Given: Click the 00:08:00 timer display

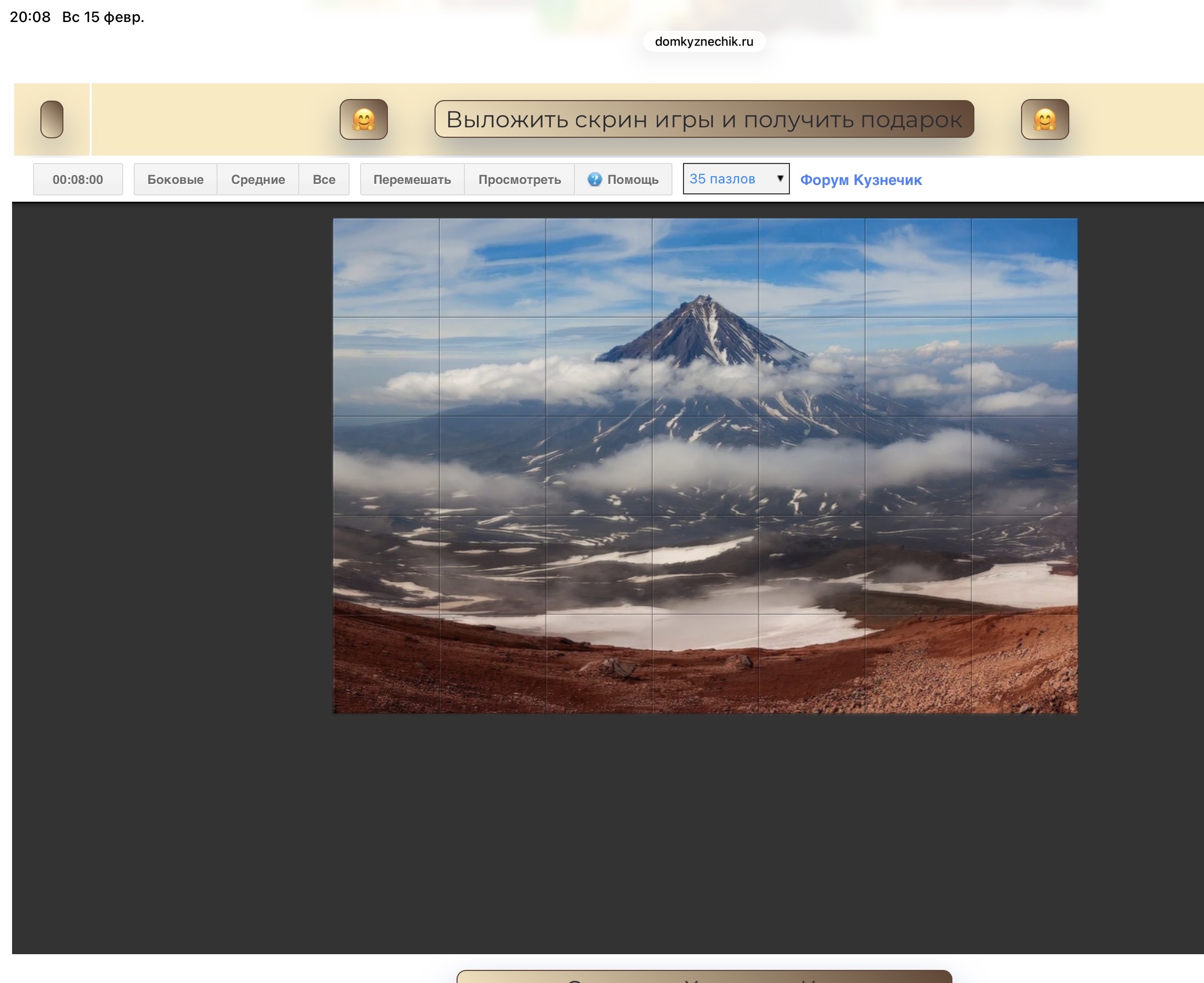Looking at the screenshot, I should [x=78, y=180].
